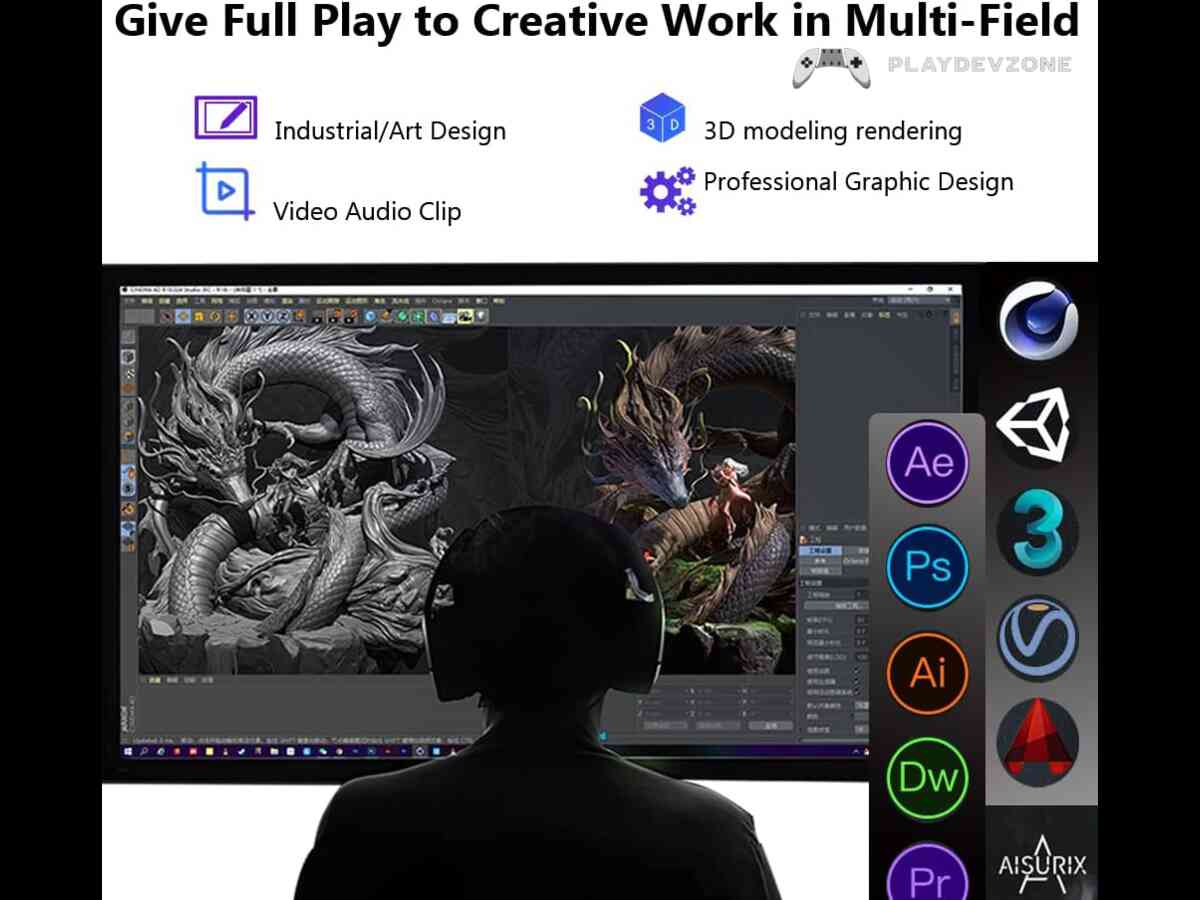Select the red AutoCAD icon
1200x900 pixels.
1038,744
